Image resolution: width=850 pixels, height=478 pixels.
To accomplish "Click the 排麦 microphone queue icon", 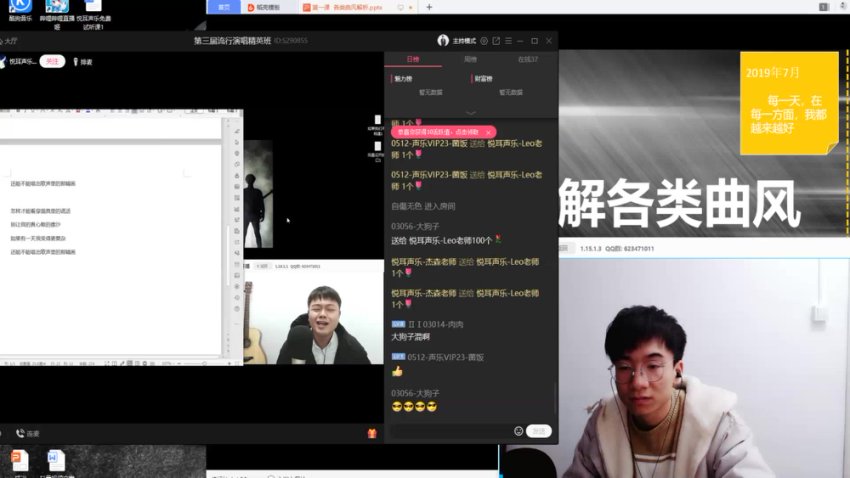I will pos(76,61).
